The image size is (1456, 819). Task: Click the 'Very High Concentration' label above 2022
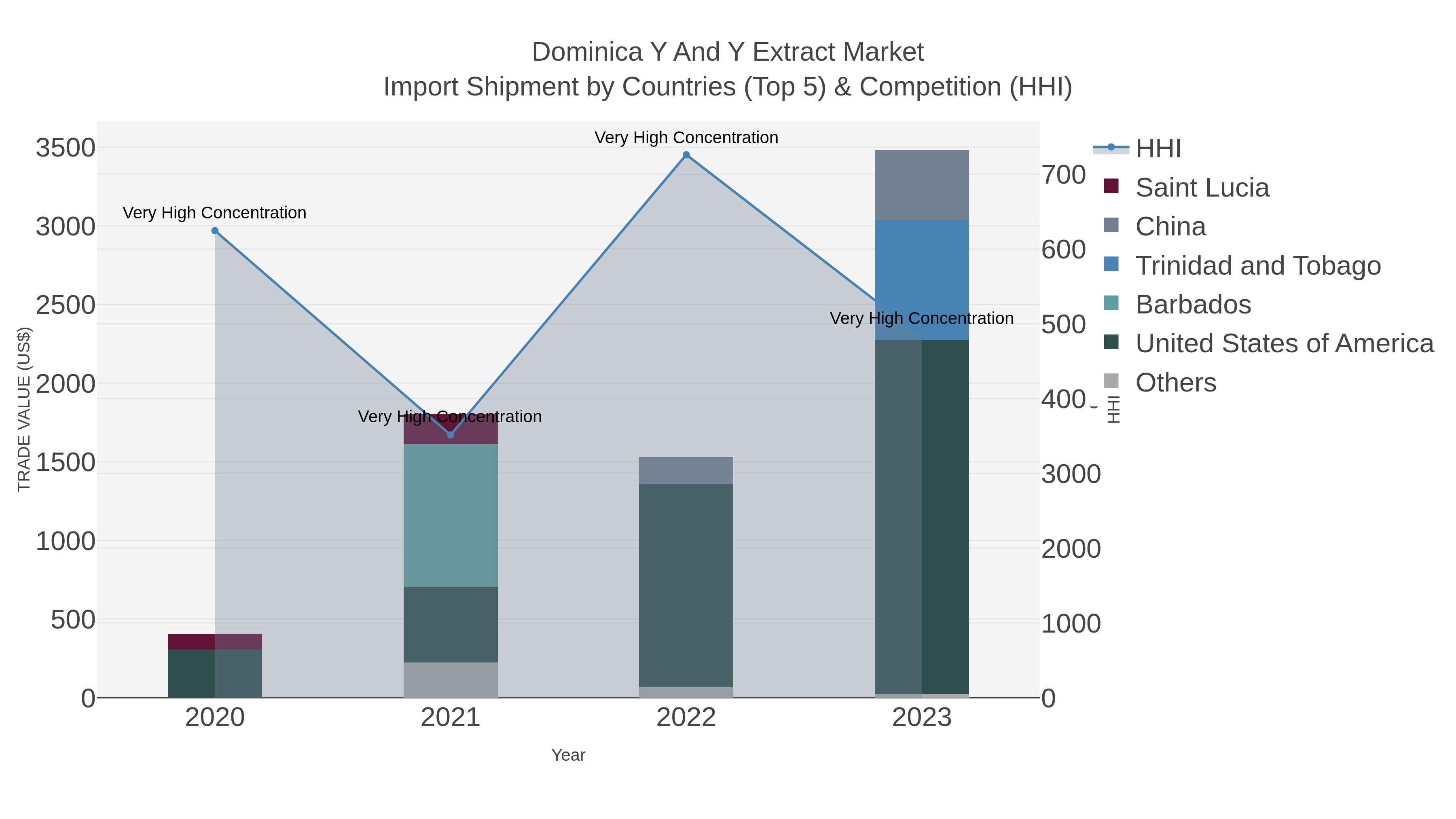tap(686, 138)
